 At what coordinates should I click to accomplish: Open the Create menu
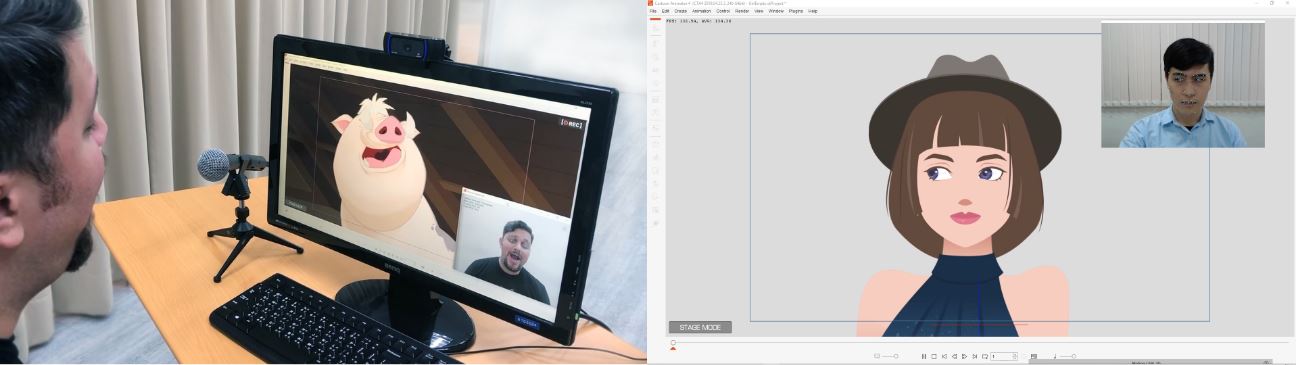click(680, 11)
